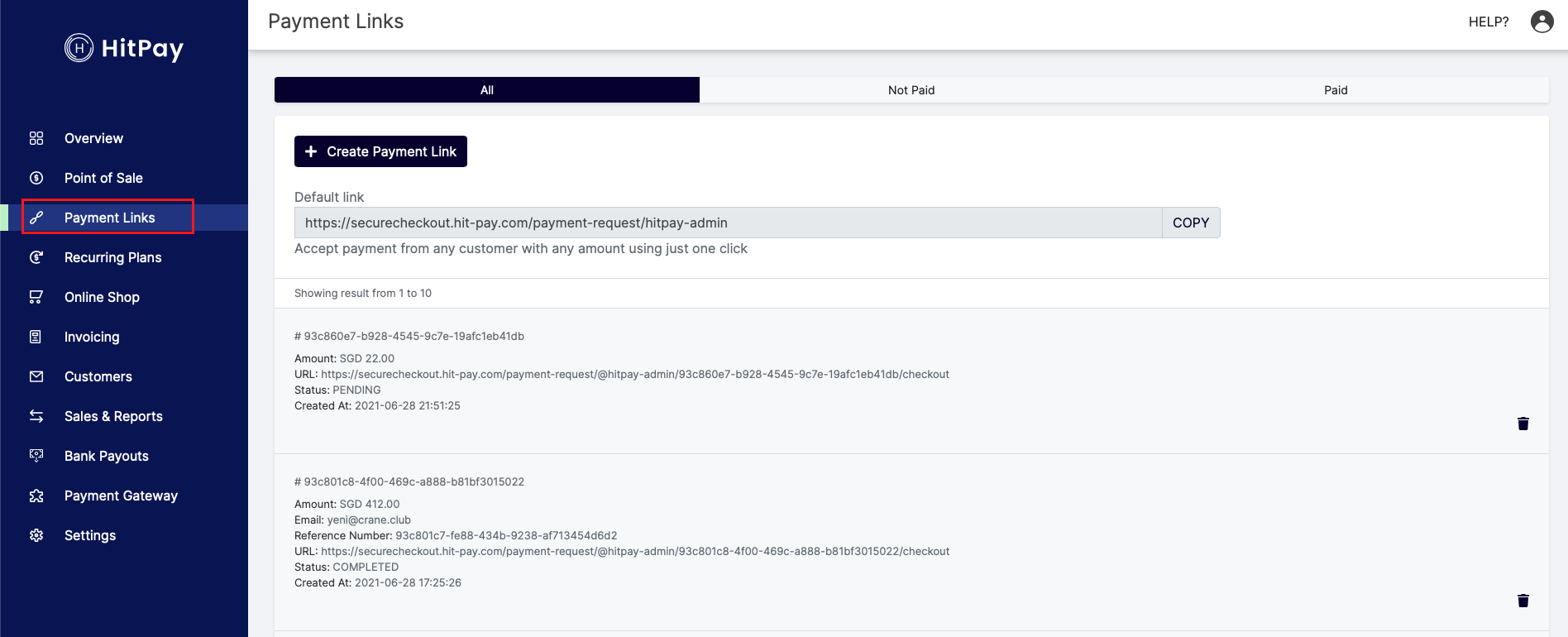The height and width of the screenshot is (637, 1568).
Task: Click the Point of Sale dollar icon
Action: [36, 178]
